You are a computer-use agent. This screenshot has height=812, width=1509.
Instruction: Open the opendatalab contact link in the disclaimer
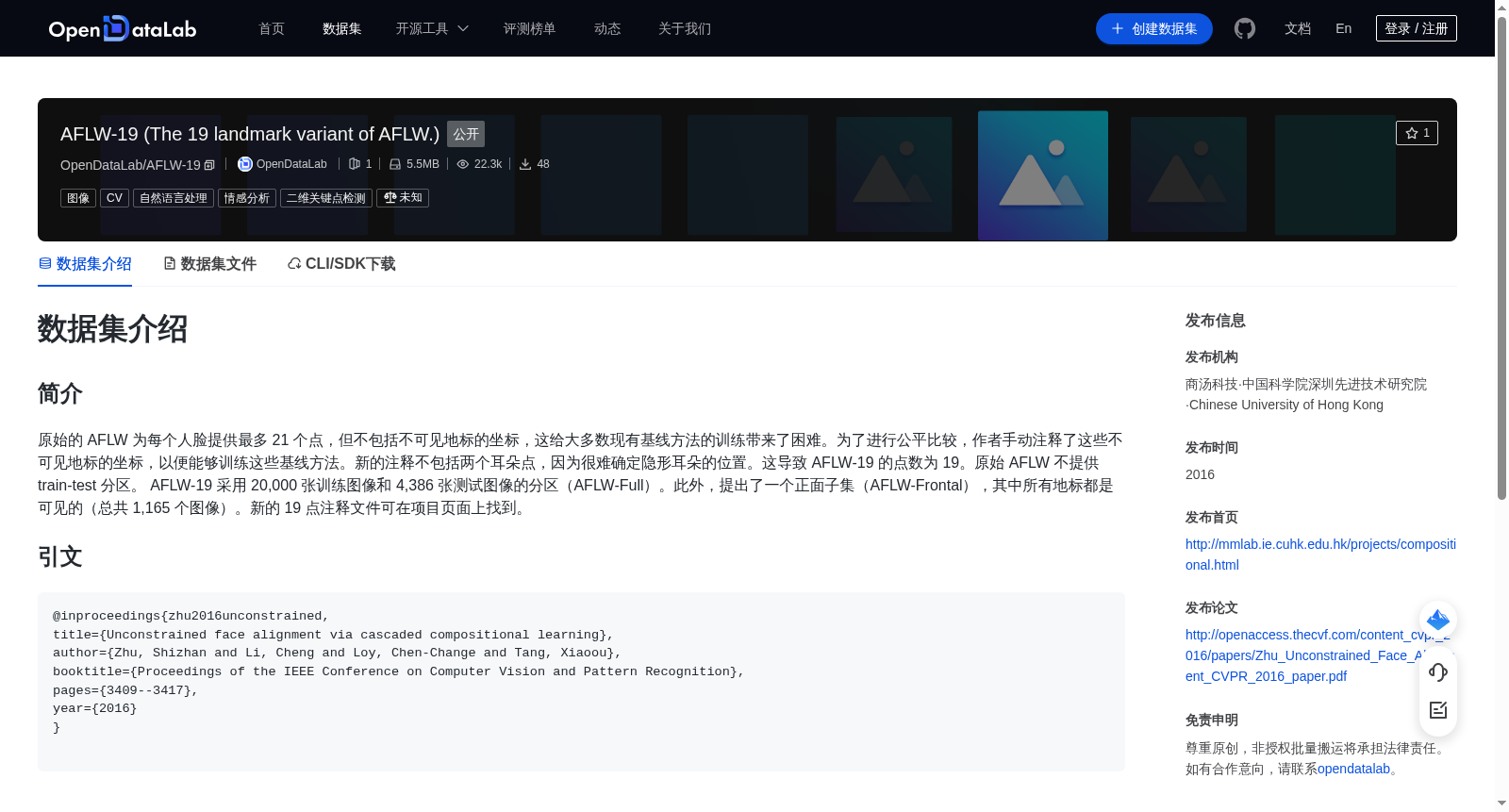[1353, 769]
